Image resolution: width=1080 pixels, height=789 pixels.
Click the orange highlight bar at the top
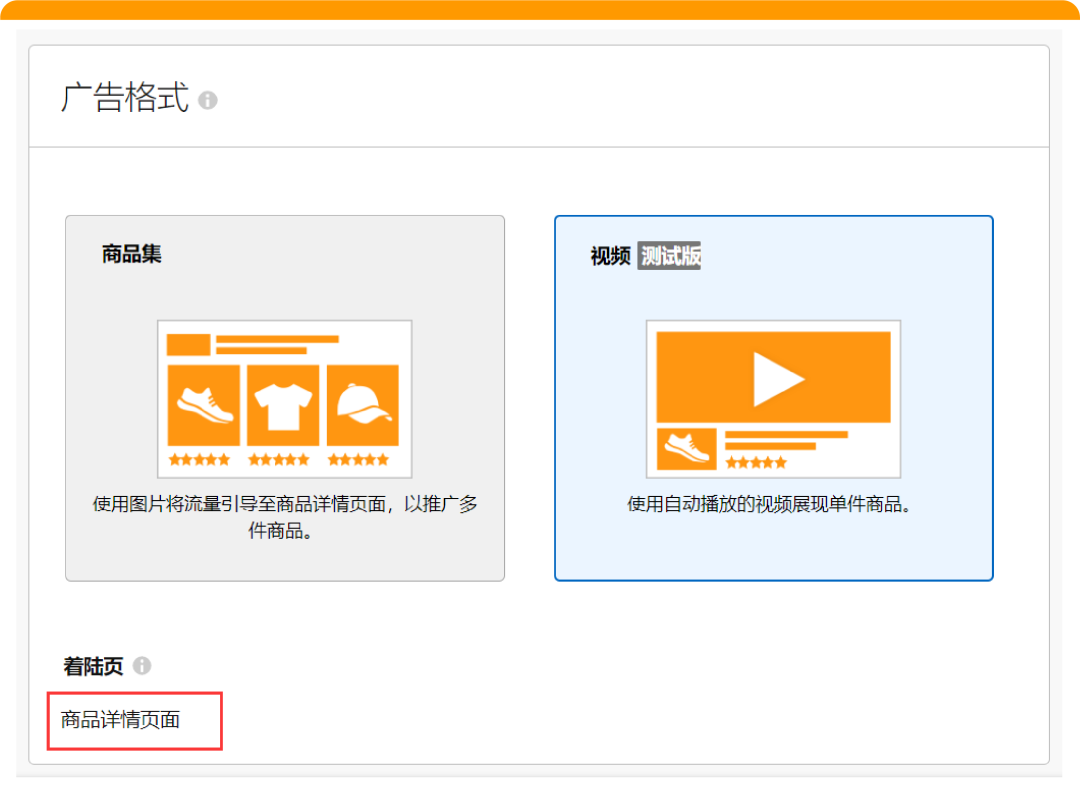pos(540,8)
